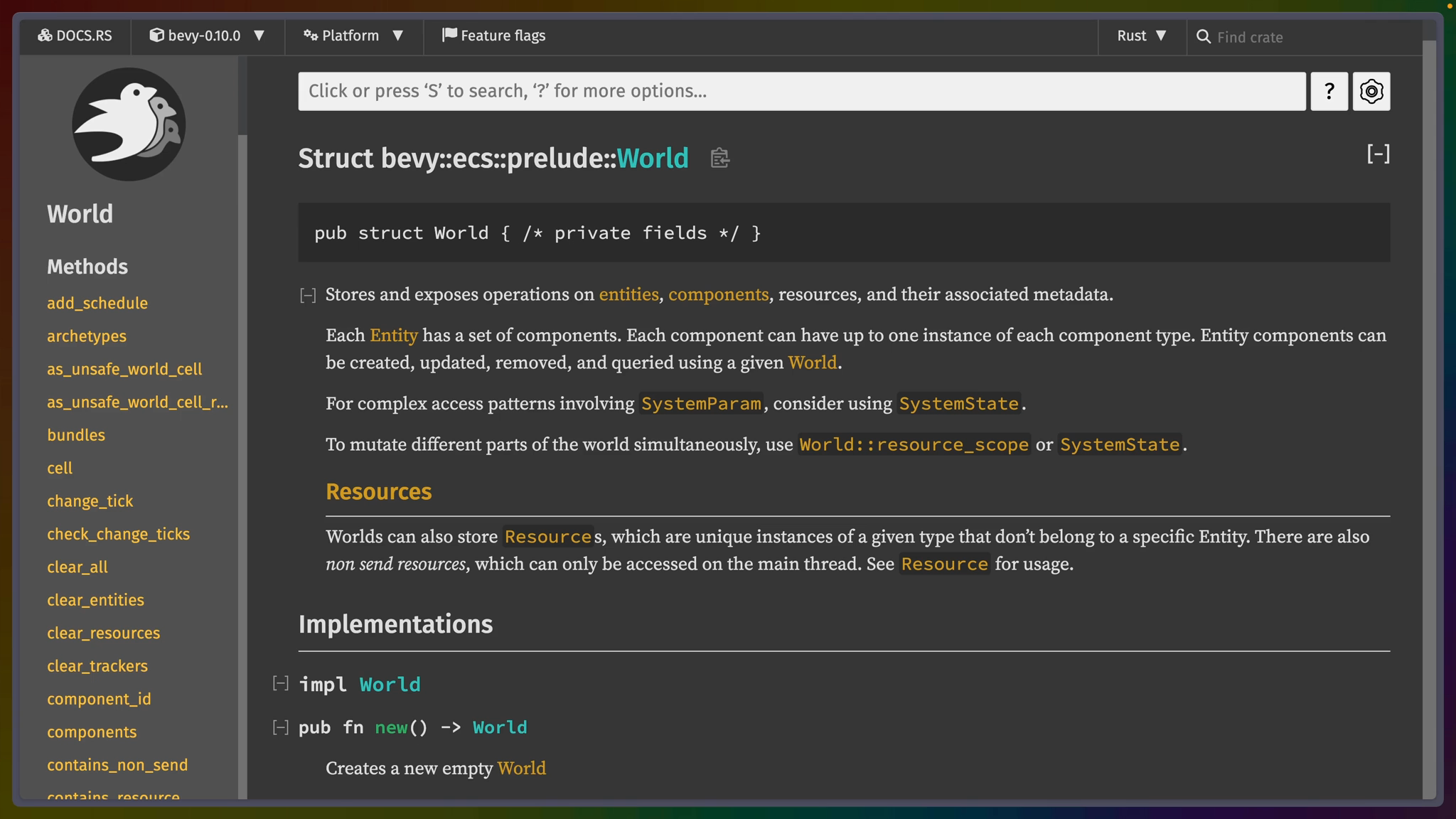The height and width of the screenshot is (819, 1456).
Task: Go to add_schedule method in sidebar
Action: pyautogui.click(x=97, y=303)
